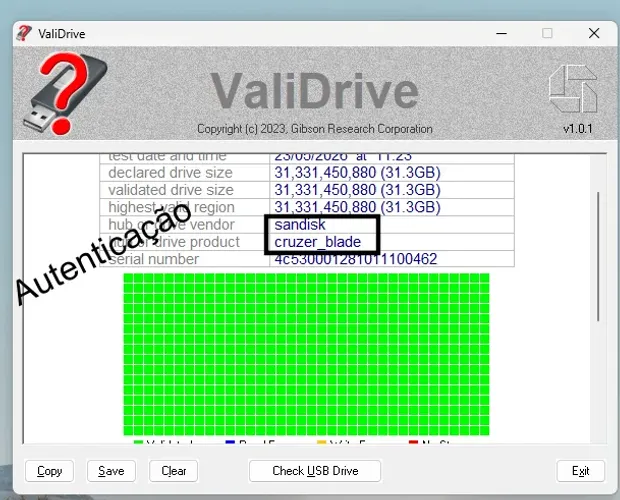This screenshot has width=620, height=500.
Task: Click the 'validated drive size' label
Action: pyautogui.click(x=171, y=190)
